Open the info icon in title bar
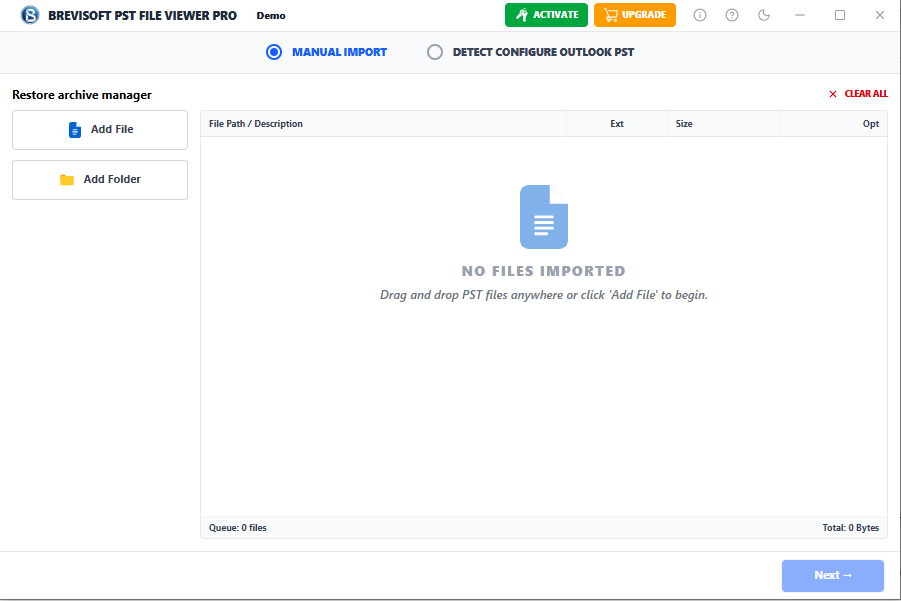 699,15
